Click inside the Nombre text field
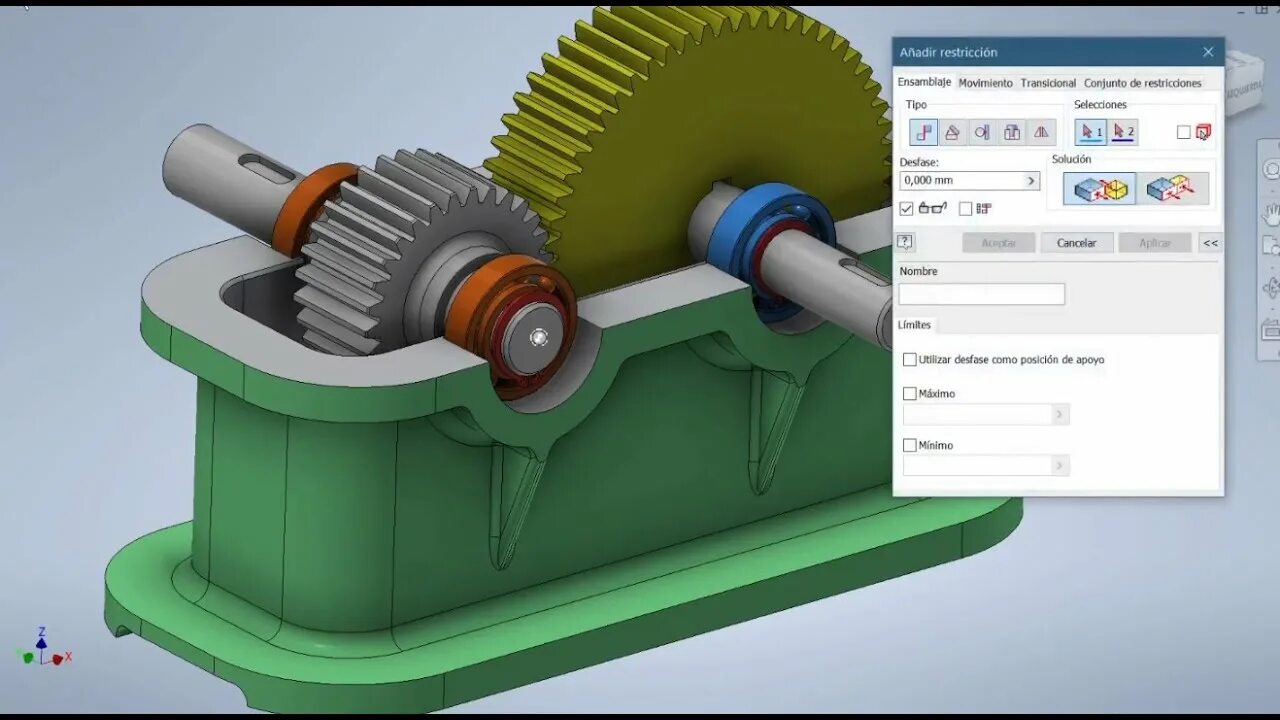This screenshot has width=1280, height=720. [980, 293]
